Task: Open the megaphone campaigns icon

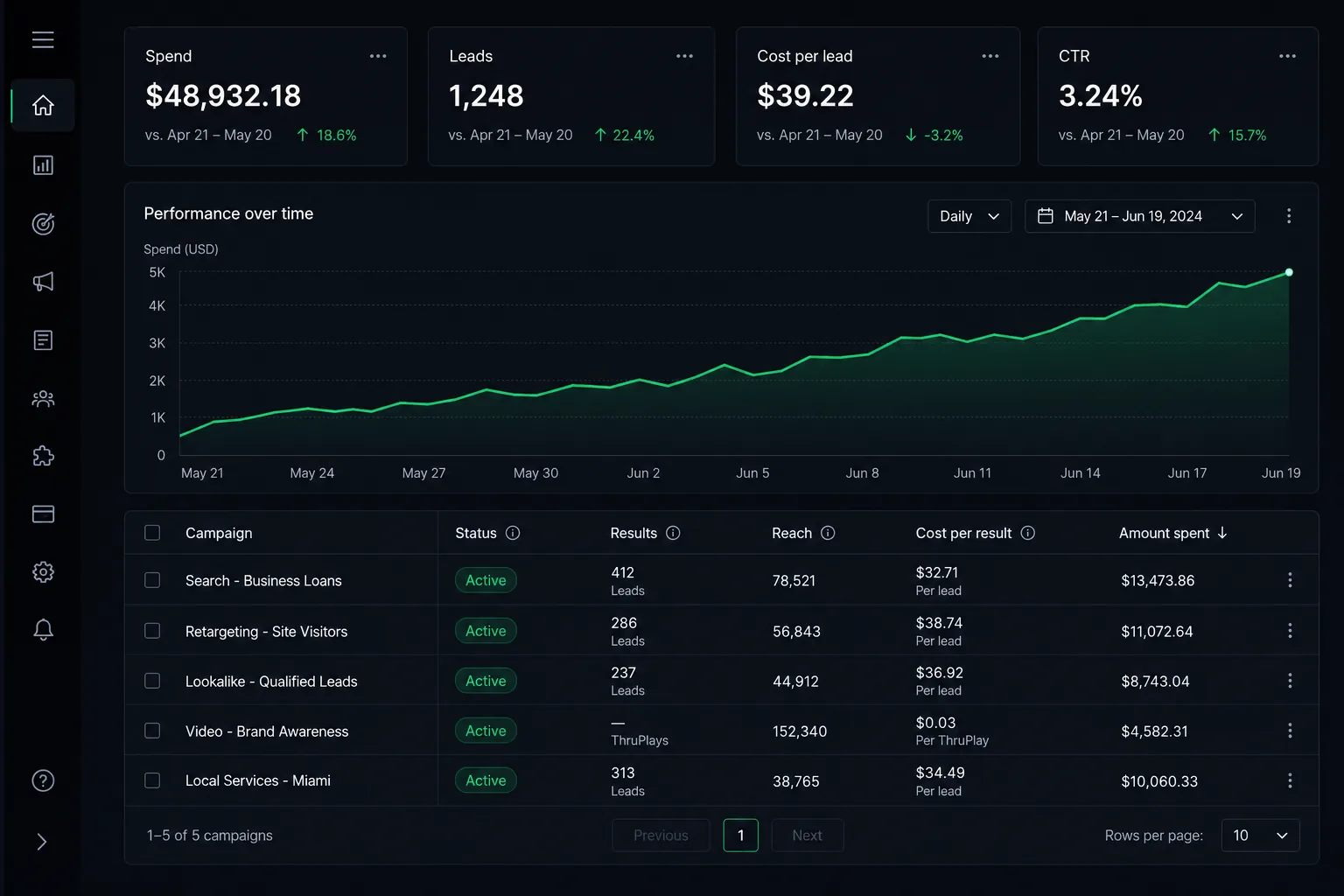Action: click(x=43, y=282)
